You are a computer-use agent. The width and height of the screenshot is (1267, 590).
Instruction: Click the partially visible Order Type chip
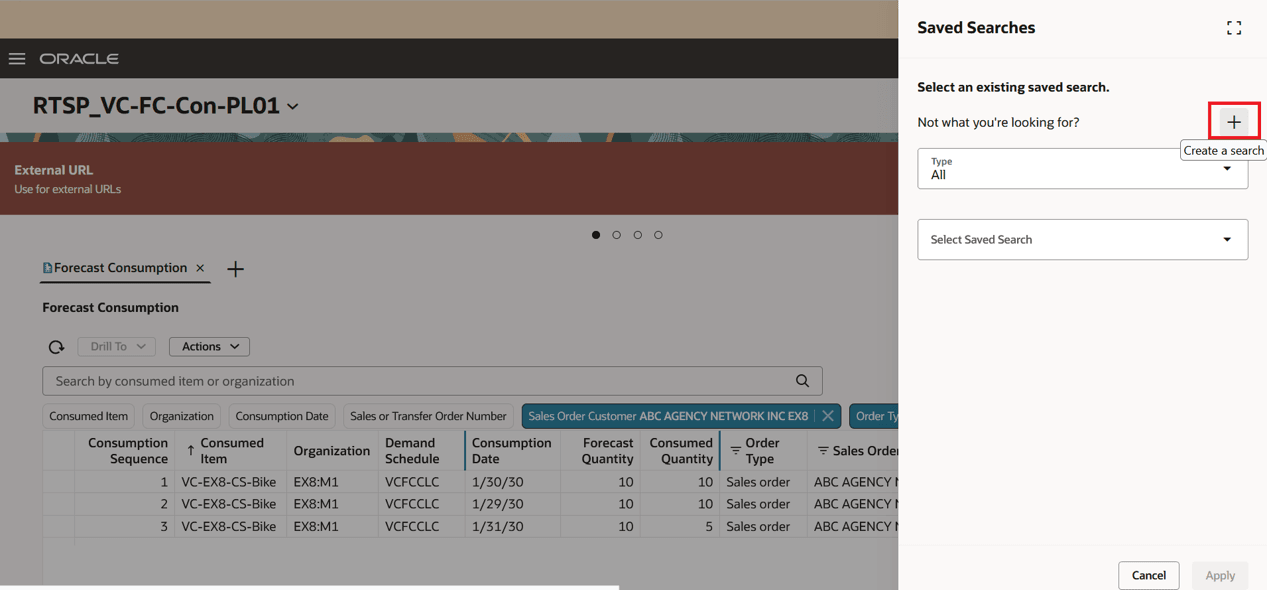[874, 416]
